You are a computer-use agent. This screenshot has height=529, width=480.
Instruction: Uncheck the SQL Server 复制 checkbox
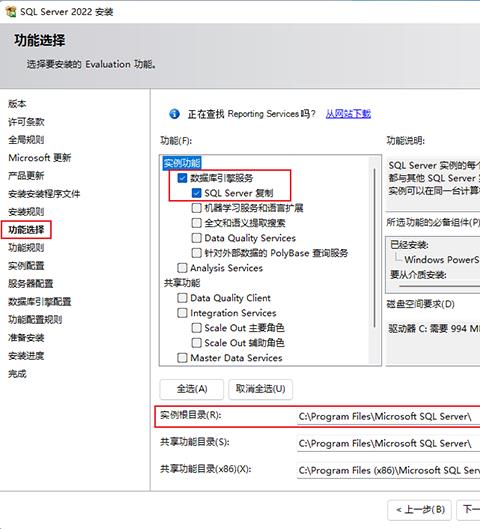196,193
